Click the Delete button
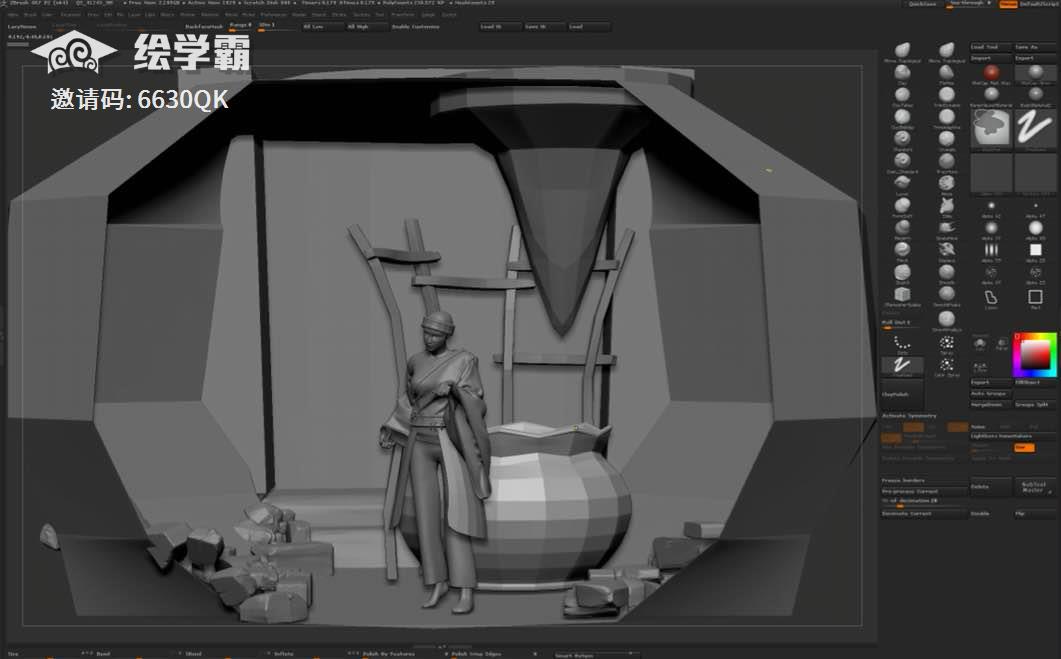The width and height of the screenshot is (1061, 659). point(991,487)
